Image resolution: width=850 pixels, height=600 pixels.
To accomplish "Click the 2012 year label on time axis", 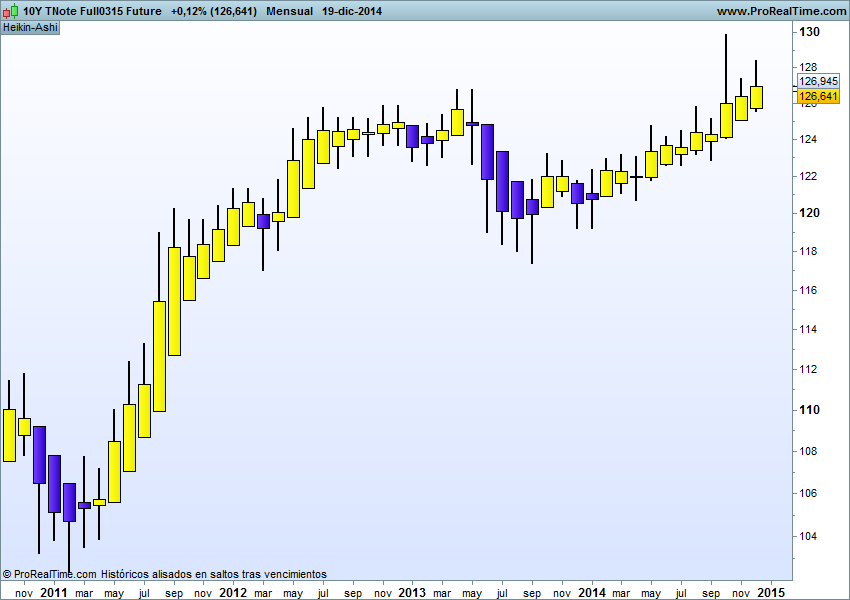I will 233,592.
